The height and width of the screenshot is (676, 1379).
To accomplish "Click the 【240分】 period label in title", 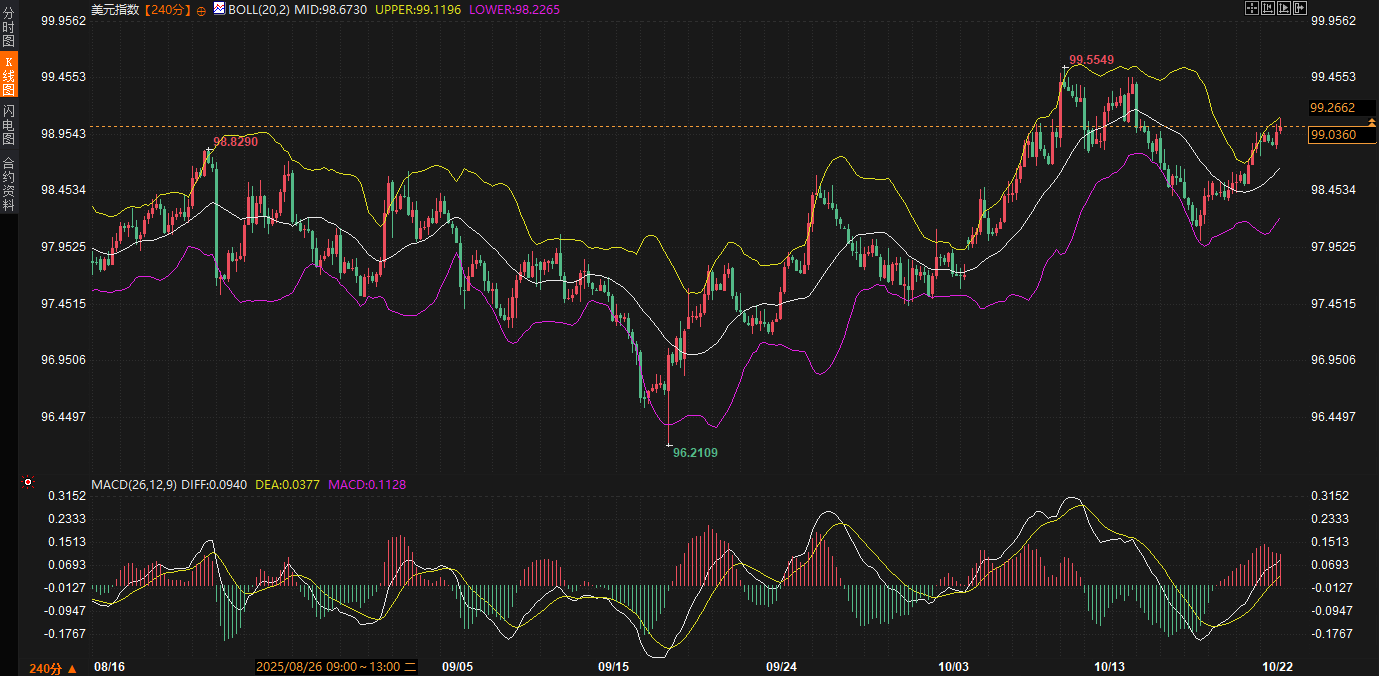I will (x=167, y=9).
